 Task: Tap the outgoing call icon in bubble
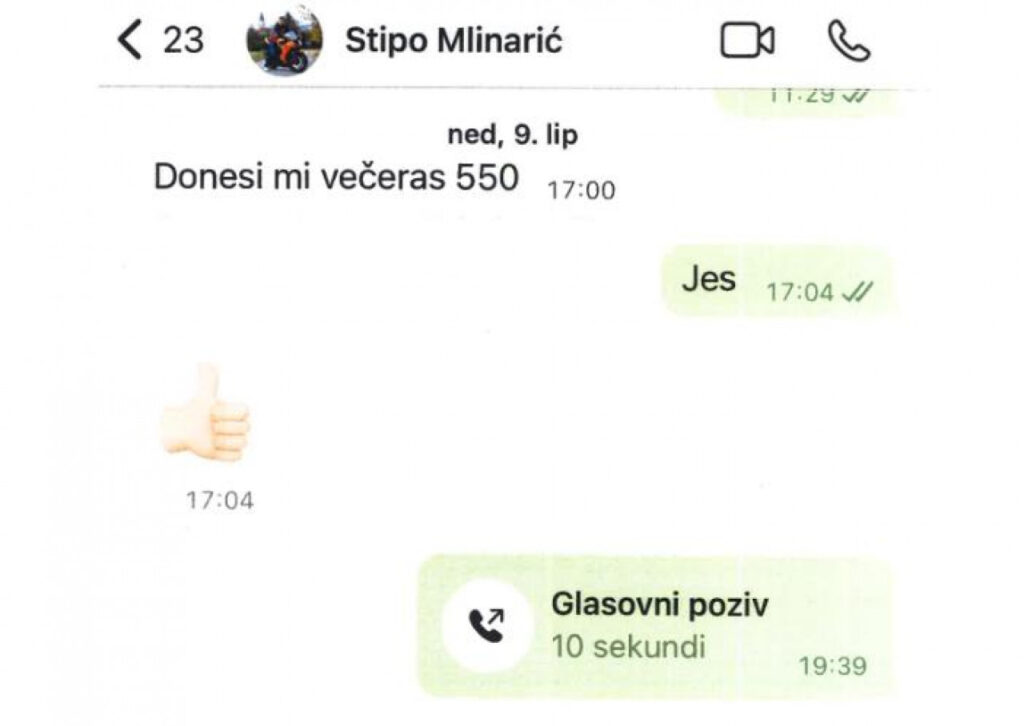[487, 625]
